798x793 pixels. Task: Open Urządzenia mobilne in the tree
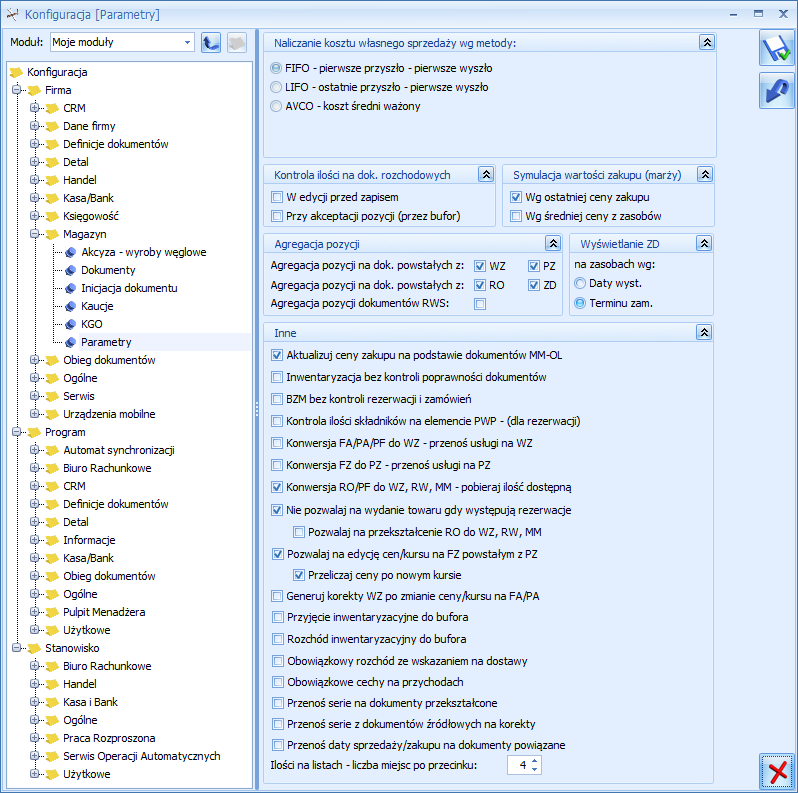click(x=109, y=414)
